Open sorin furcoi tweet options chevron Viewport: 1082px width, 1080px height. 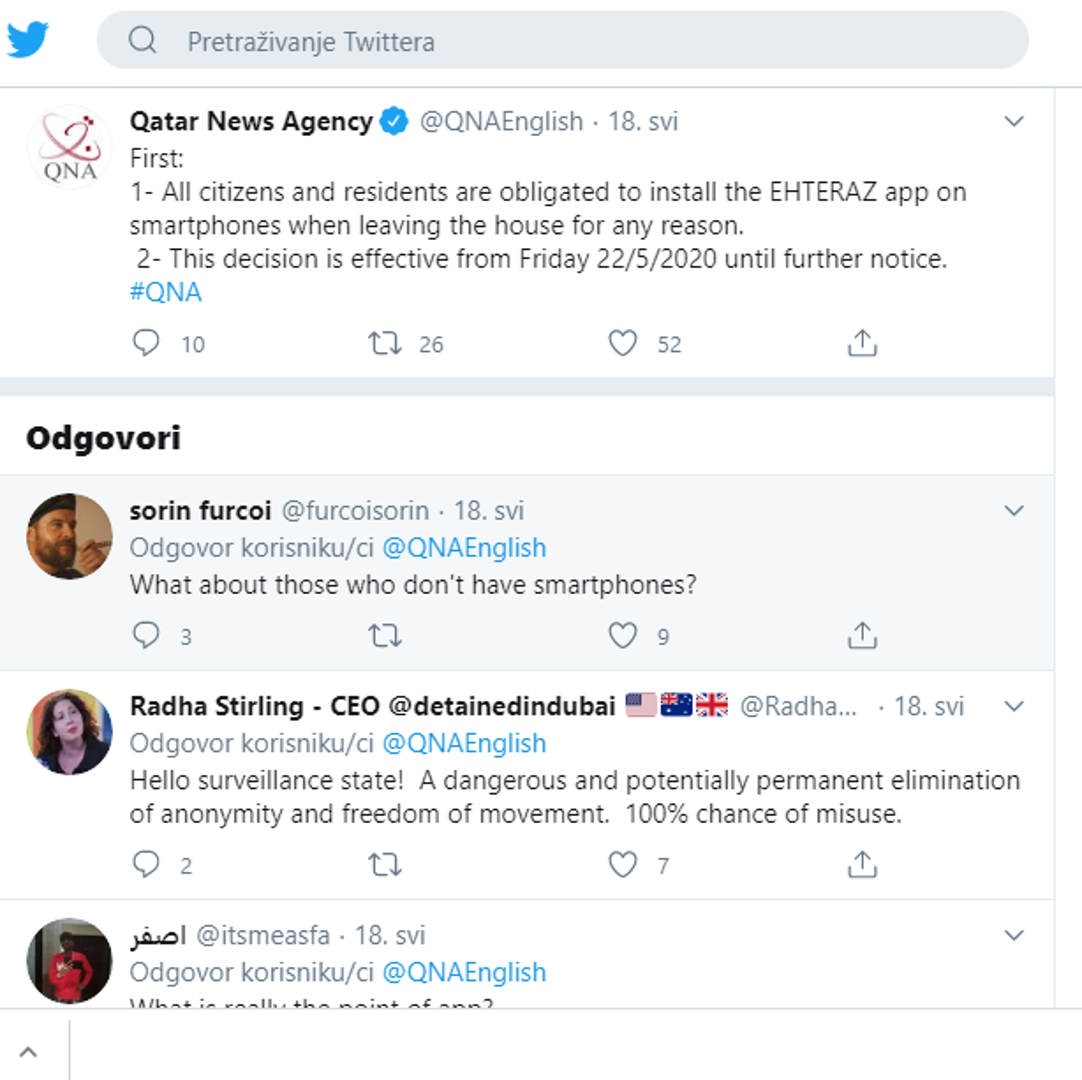[x=1014, y=511]
